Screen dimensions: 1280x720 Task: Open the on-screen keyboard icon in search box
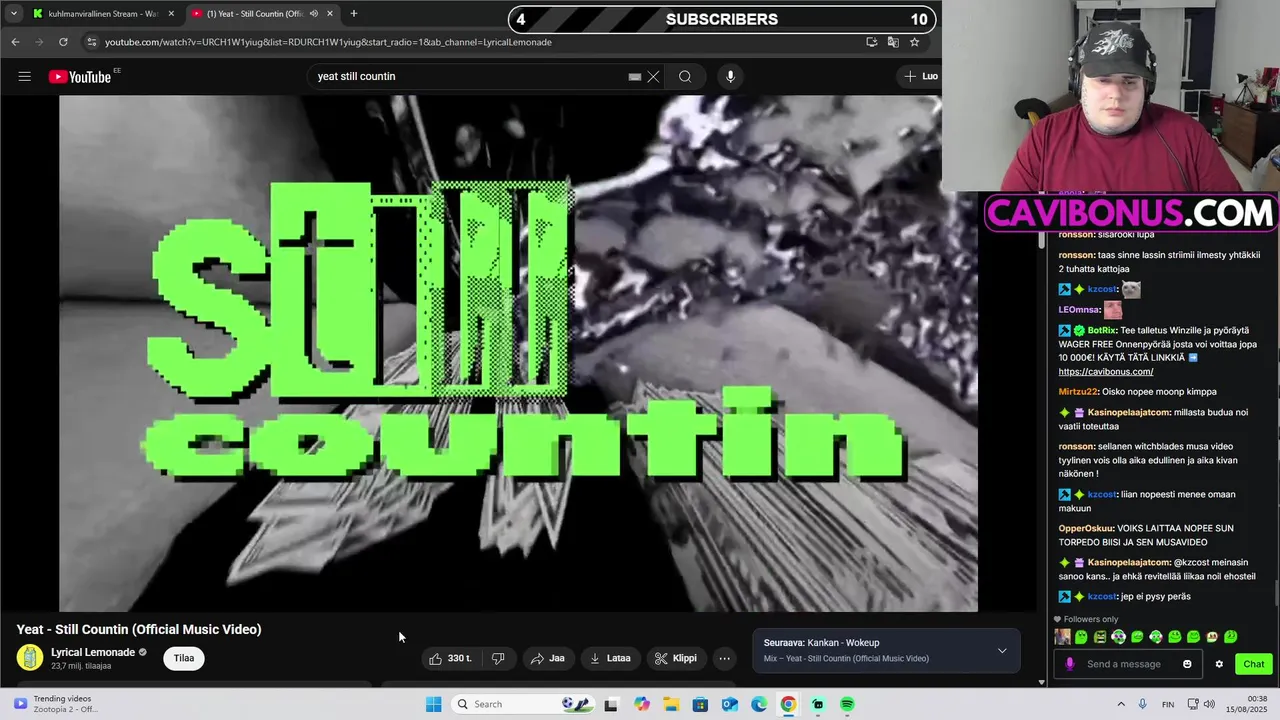634,76
